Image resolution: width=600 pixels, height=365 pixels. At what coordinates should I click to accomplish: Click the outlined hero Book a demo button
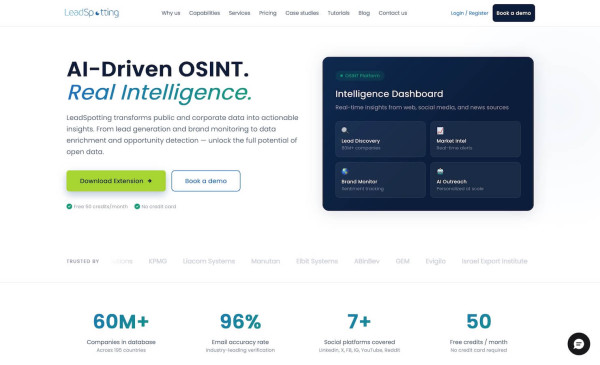pos(206,181)
